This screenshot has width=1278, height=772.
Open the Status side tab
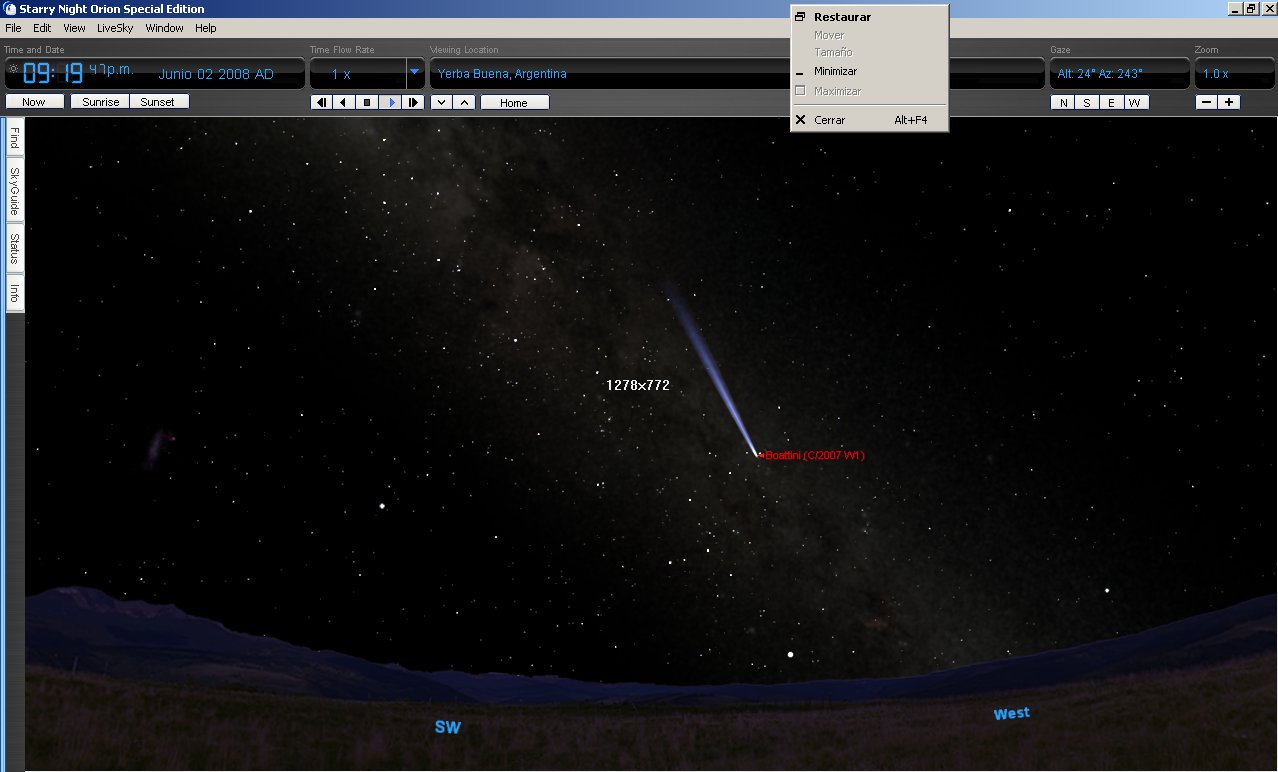(x=15, y=249)
